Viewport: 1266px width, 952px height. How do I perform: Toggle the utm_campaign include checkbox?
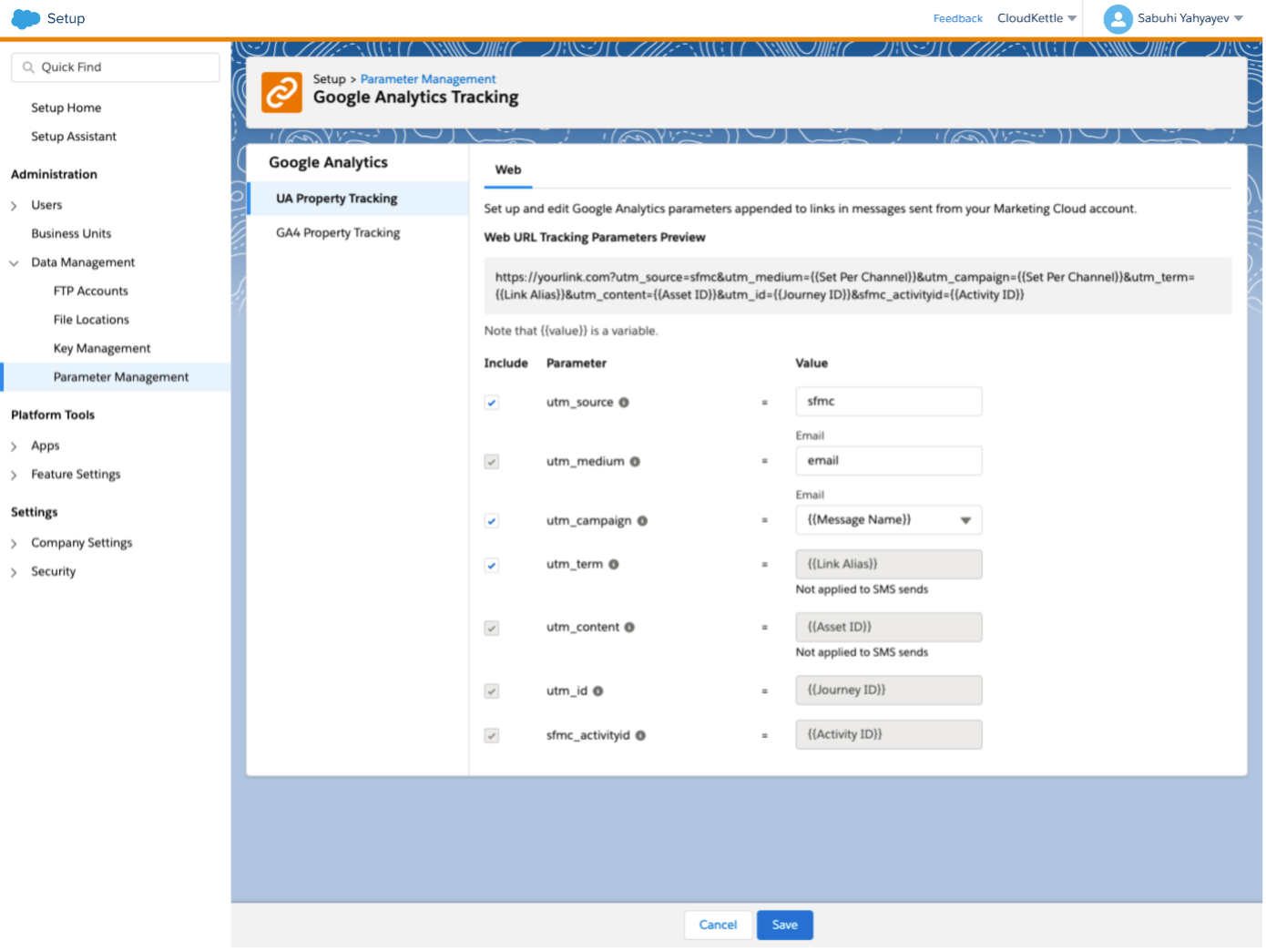(x=492, y=521)
